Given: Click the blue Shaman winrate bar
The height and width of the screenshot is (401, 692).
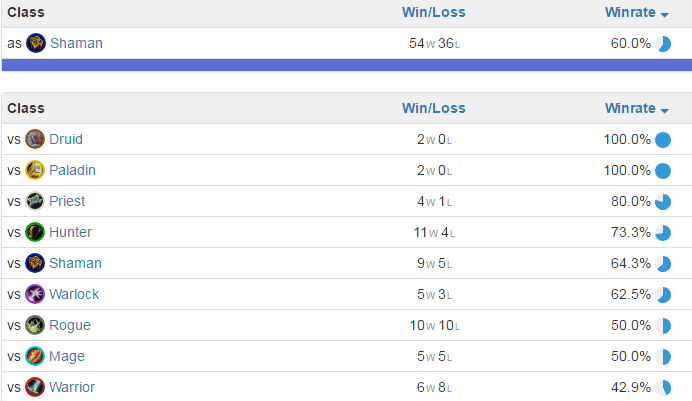Looking at the screenshot, I should (347, 65).
